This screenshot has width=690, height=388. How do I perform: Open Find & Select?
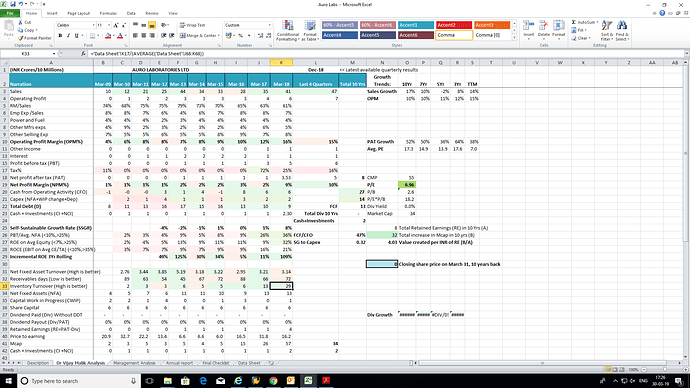[x=622, y=31]
